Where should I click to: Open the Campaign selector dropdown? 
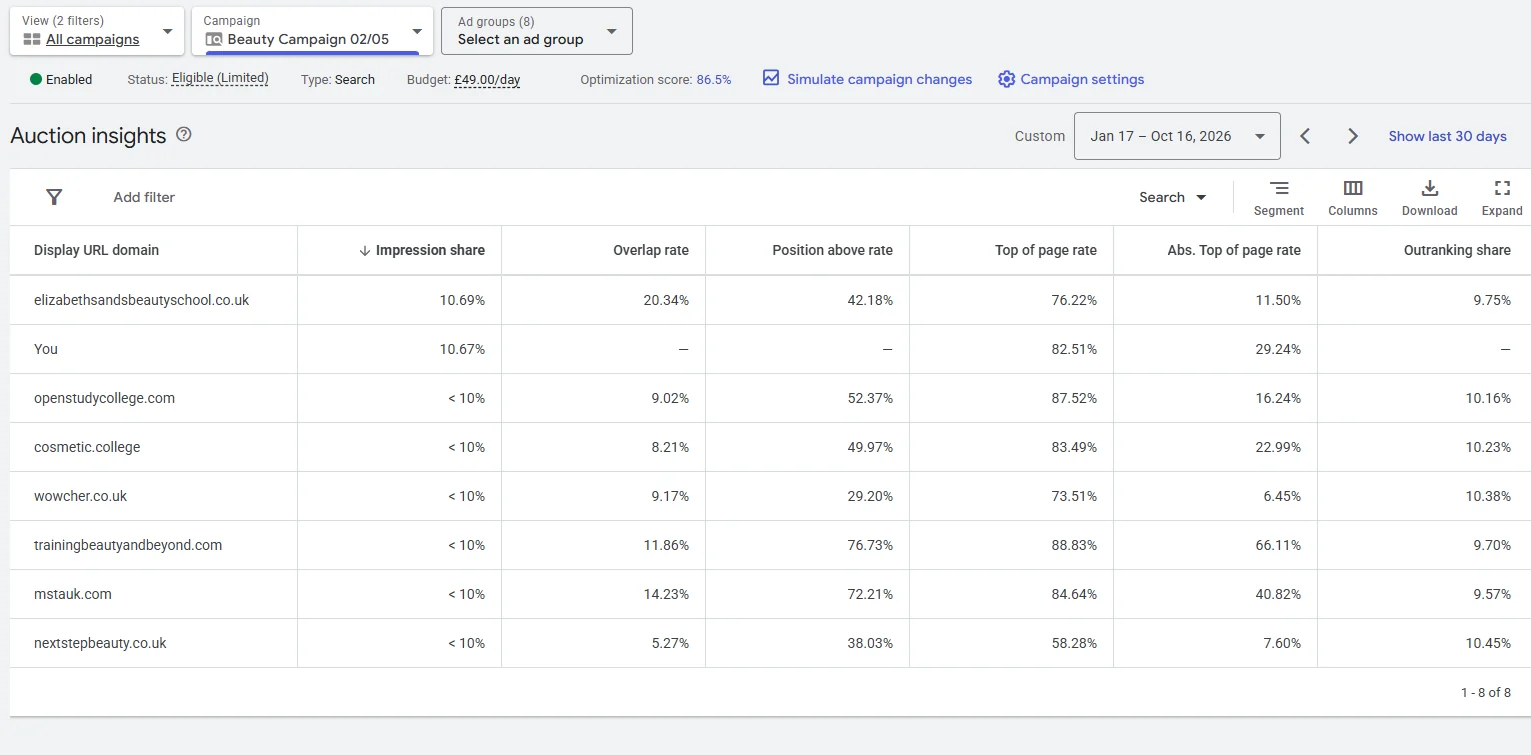[313, 31]
